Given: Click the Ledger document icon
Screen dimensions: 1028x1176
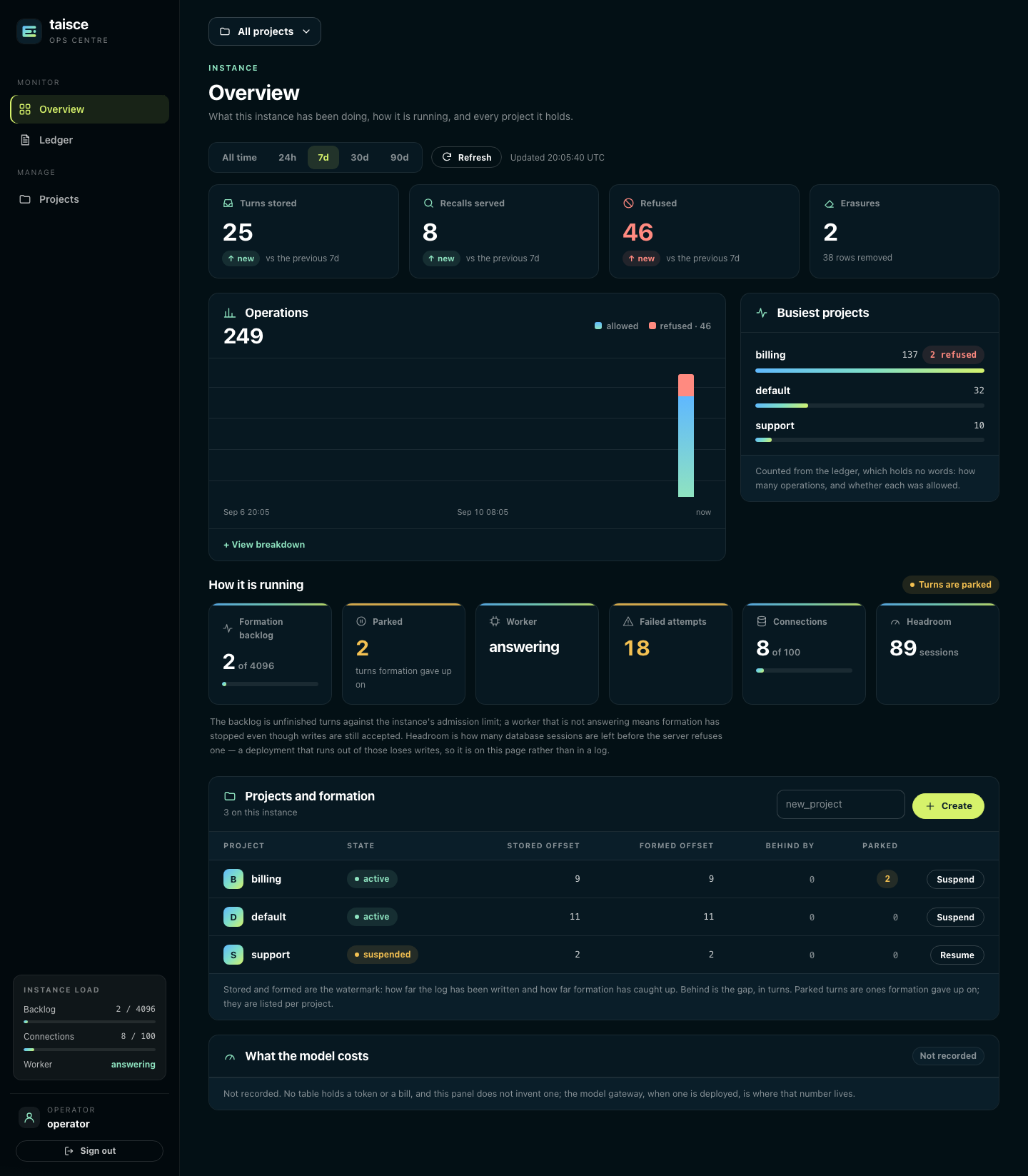Looking at the screenshot, I should [x=25, y=140].
